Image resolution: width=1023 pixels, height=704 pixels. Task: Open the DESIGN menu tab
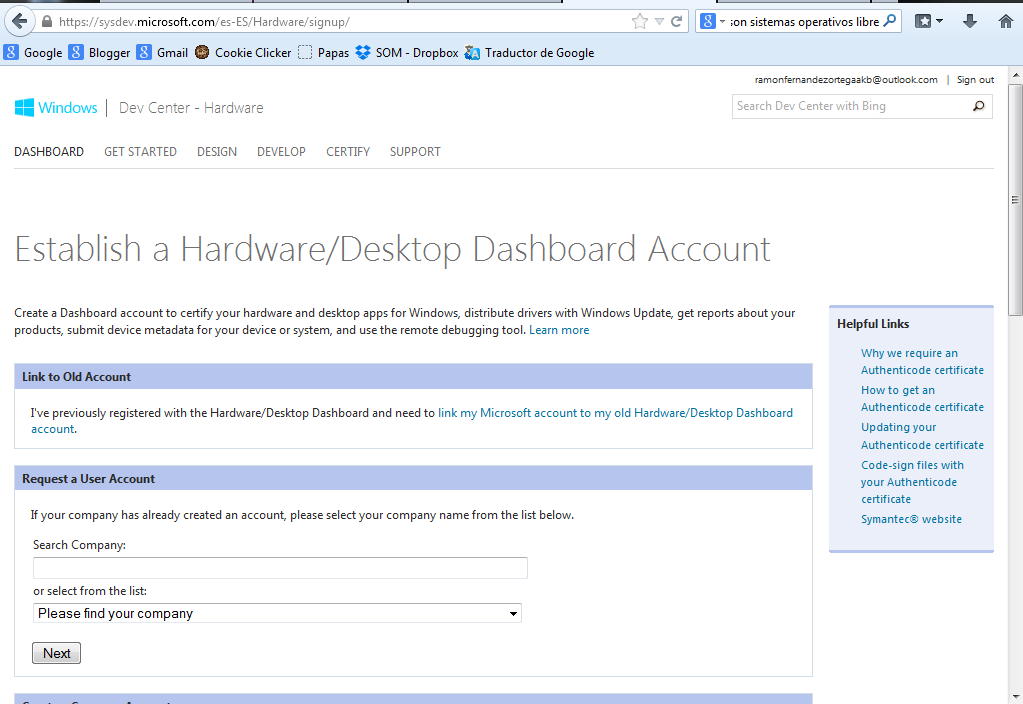click(217, 151)
